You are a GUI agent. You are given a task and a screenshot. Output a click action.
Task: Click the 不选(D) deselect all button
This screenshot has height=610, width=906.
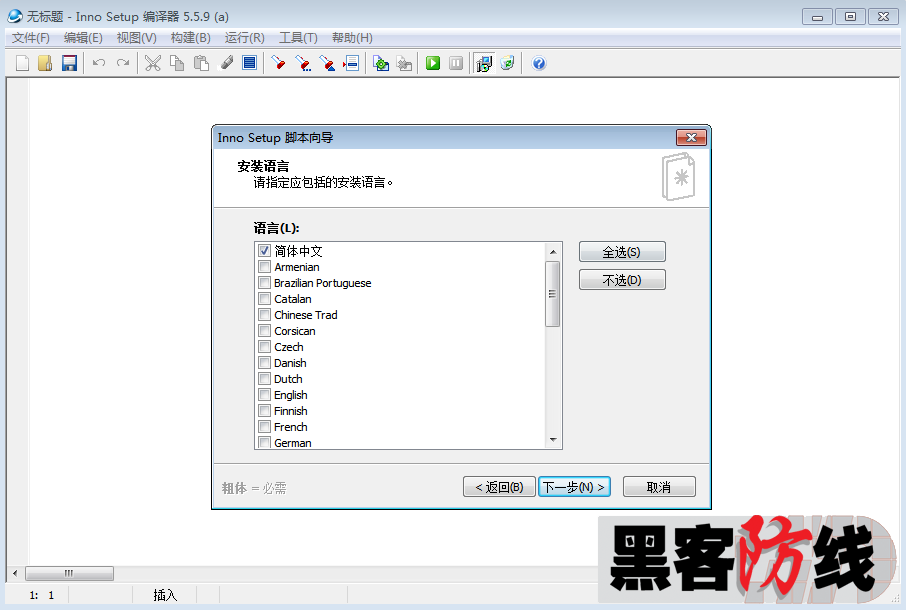pos(622,280)
